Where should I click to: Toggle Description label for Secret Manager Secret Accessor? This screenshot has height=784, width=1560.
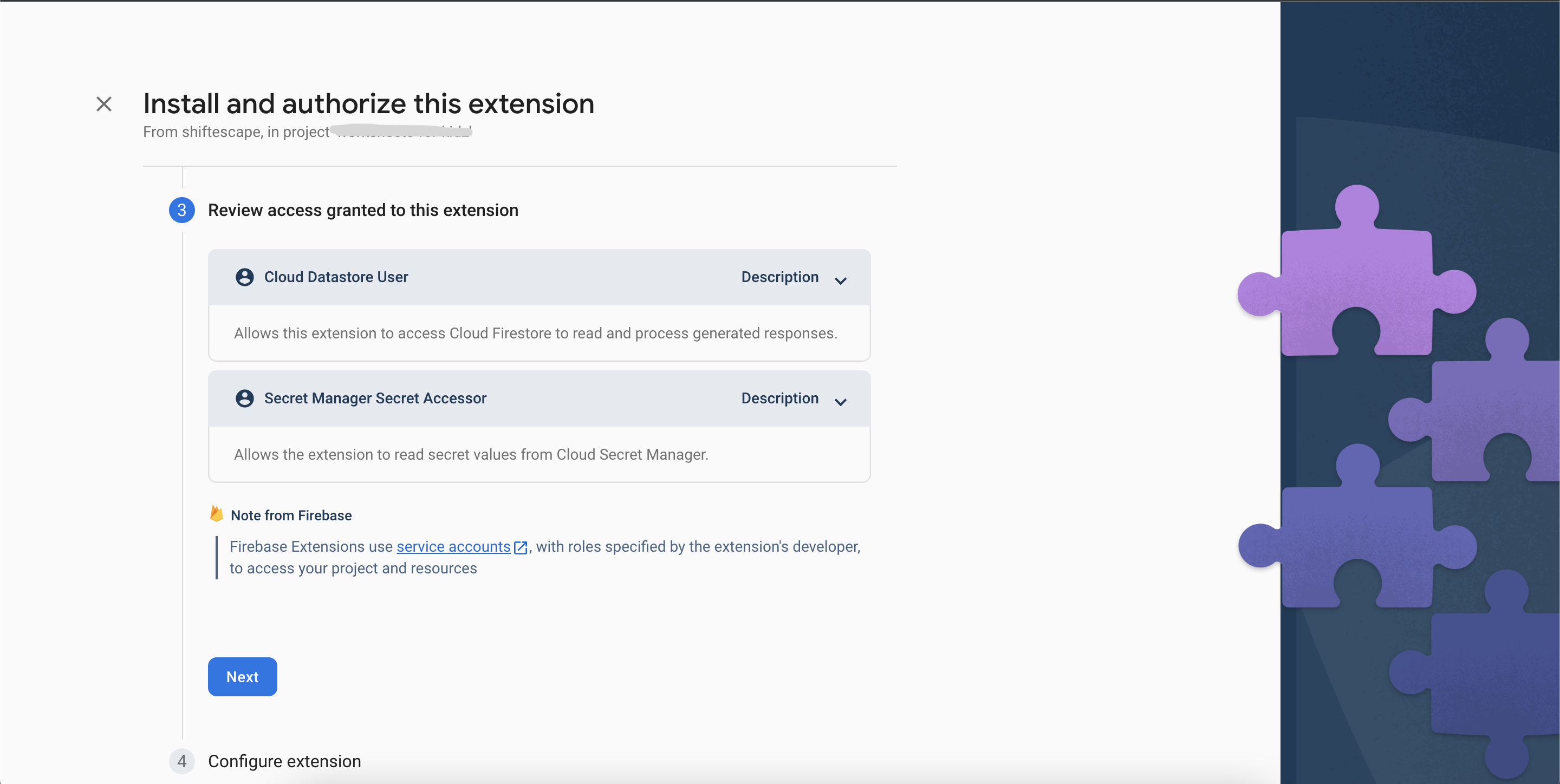click(780, 398)
